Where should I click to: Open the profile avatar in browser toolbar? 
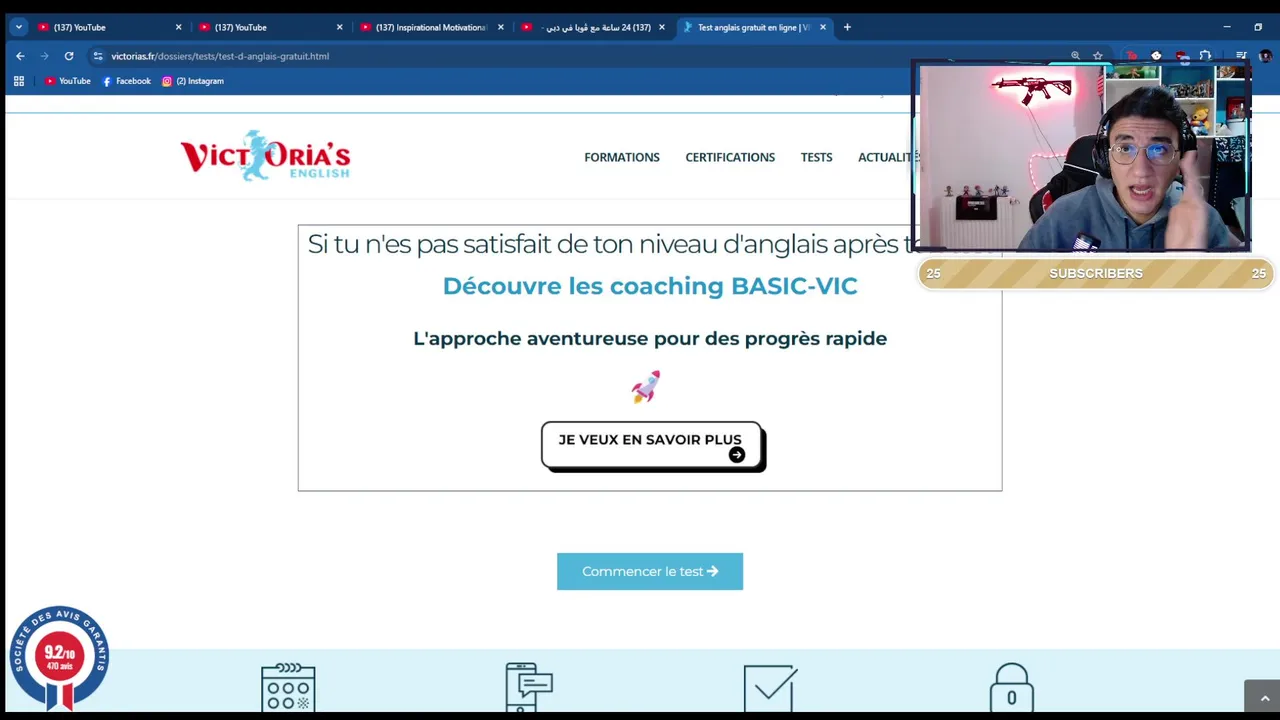pyautogui.click(x=1265, y=56)
